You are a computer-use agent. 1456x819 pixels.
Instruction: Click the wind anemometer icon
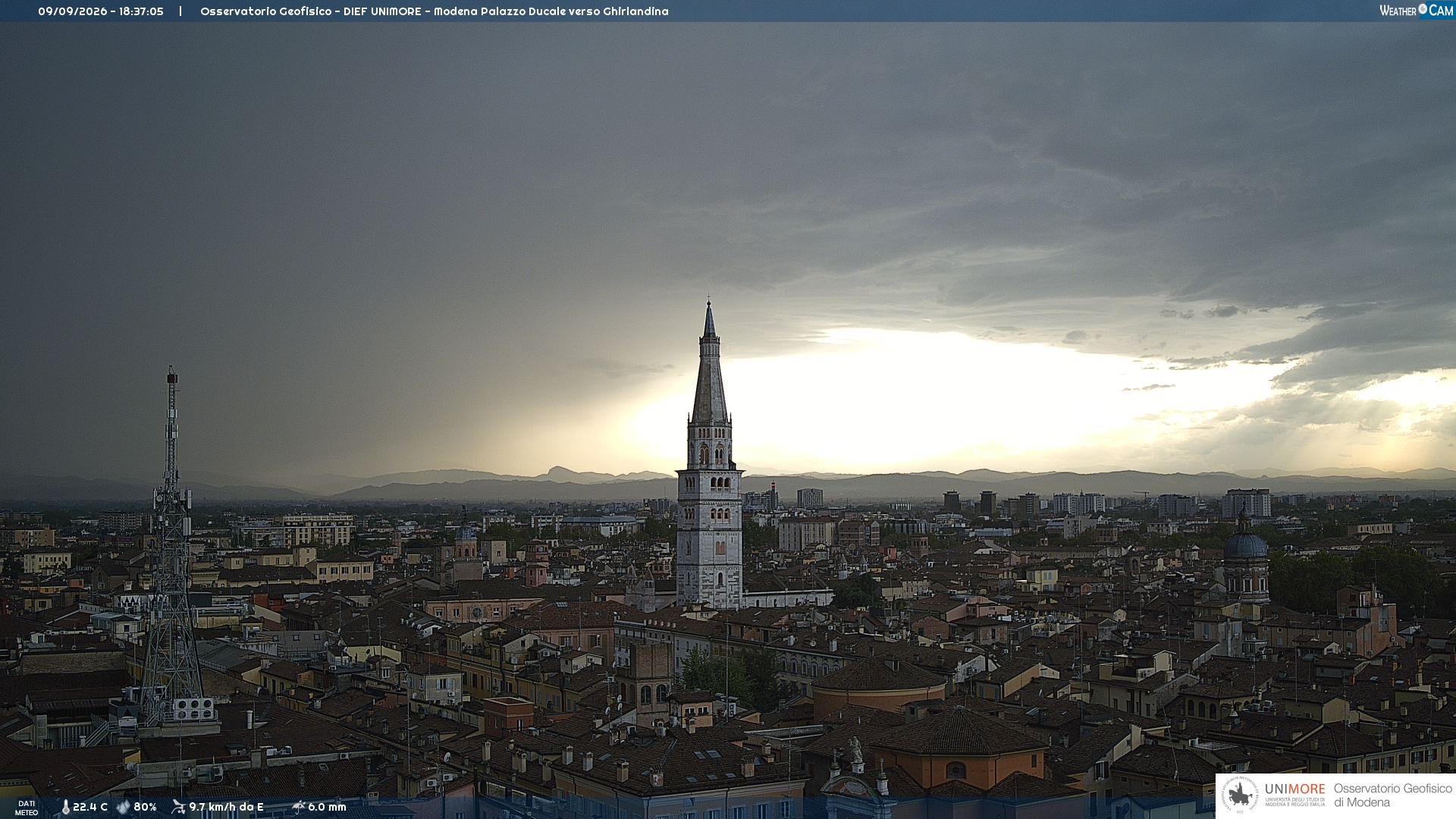pyautogui.click(x=178, y=807)
